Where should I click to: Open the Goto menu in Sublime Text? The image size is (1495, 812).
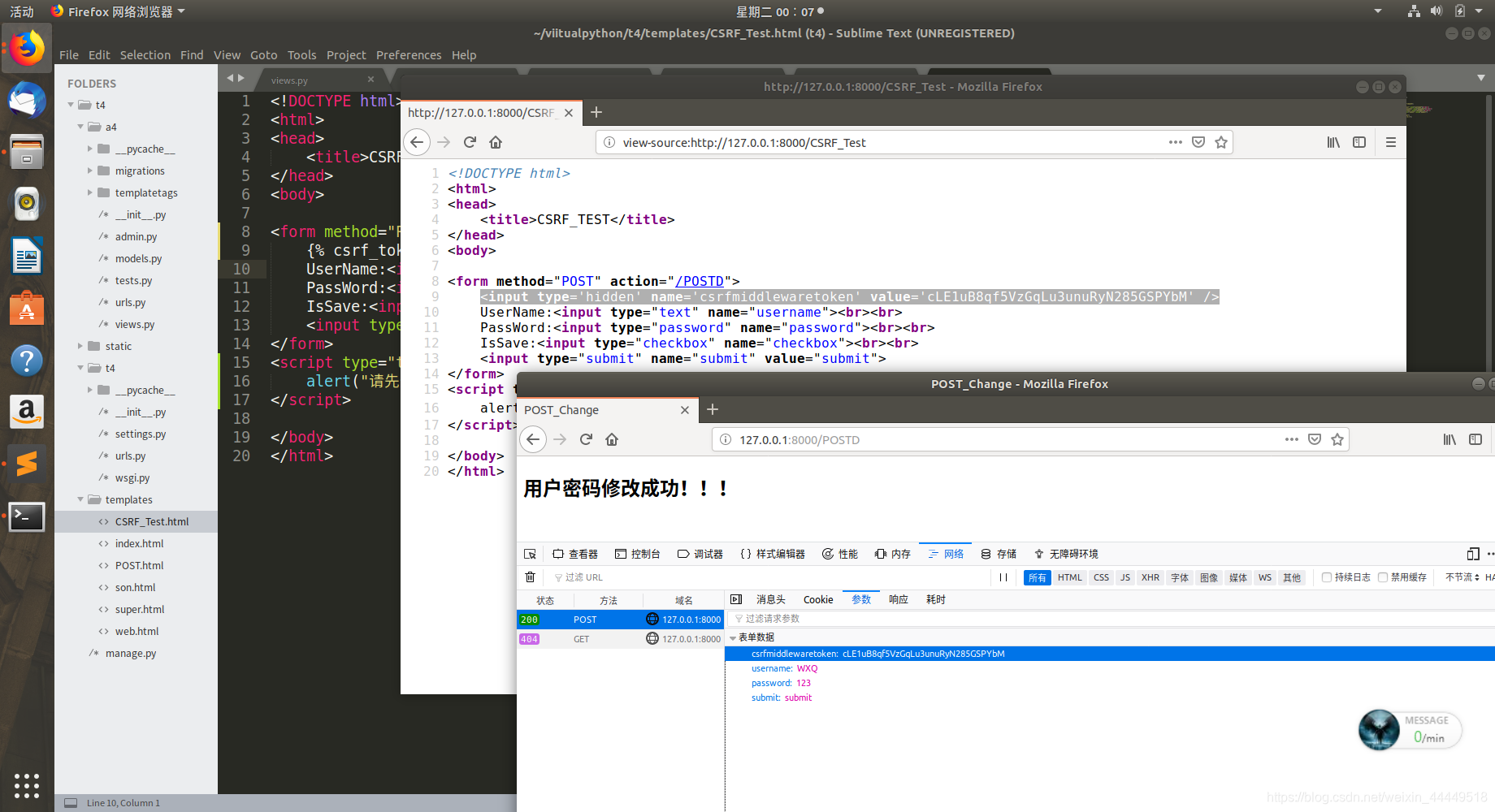[x=264, y=54]
